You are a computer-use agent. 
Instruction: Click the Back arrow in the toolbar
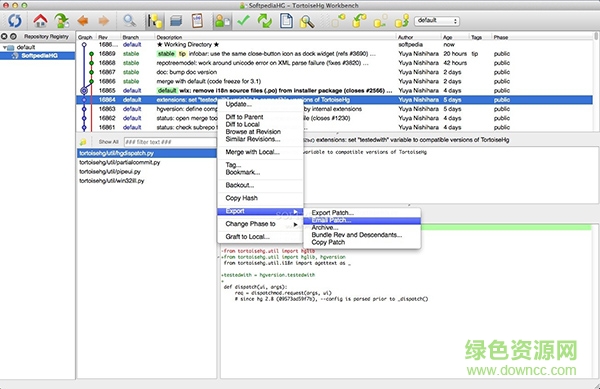click(x=83, y=21)
